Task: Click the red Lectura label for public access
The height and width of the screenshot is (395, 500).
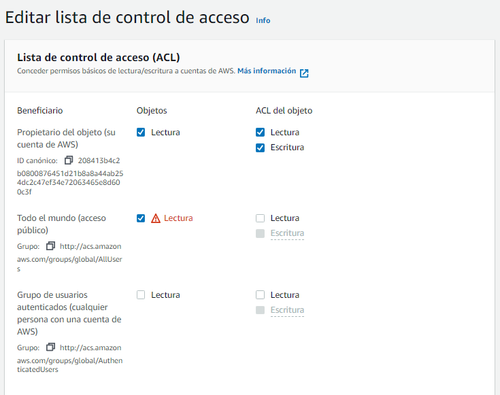Action: coord(178,218)
